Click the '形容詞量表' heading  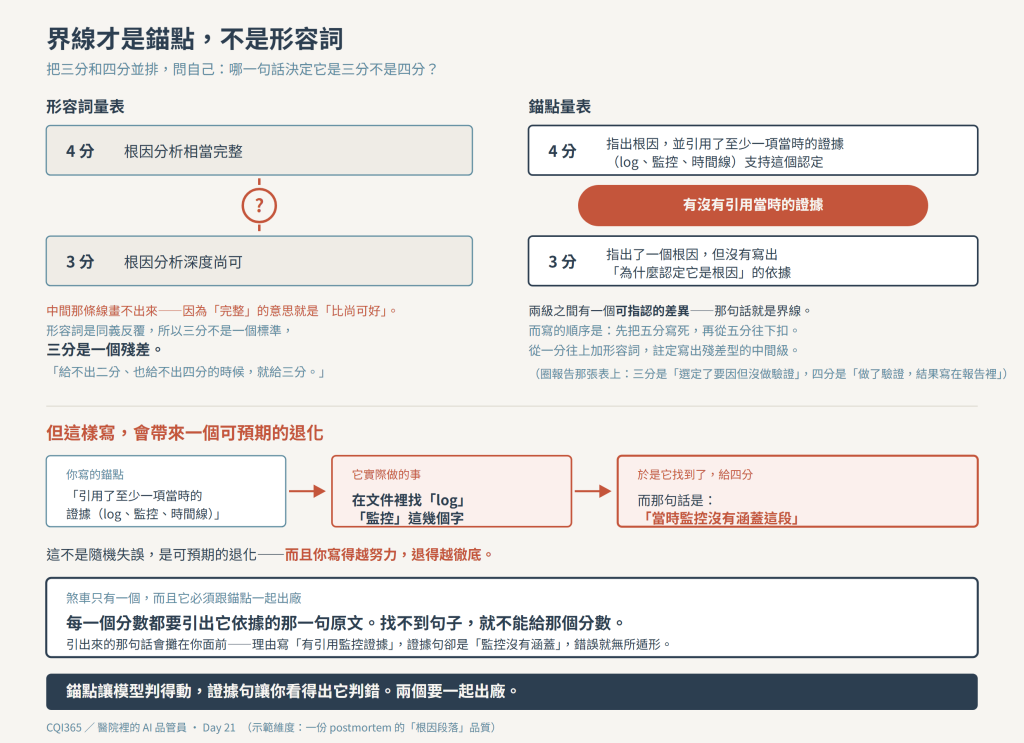coord(86,106)
